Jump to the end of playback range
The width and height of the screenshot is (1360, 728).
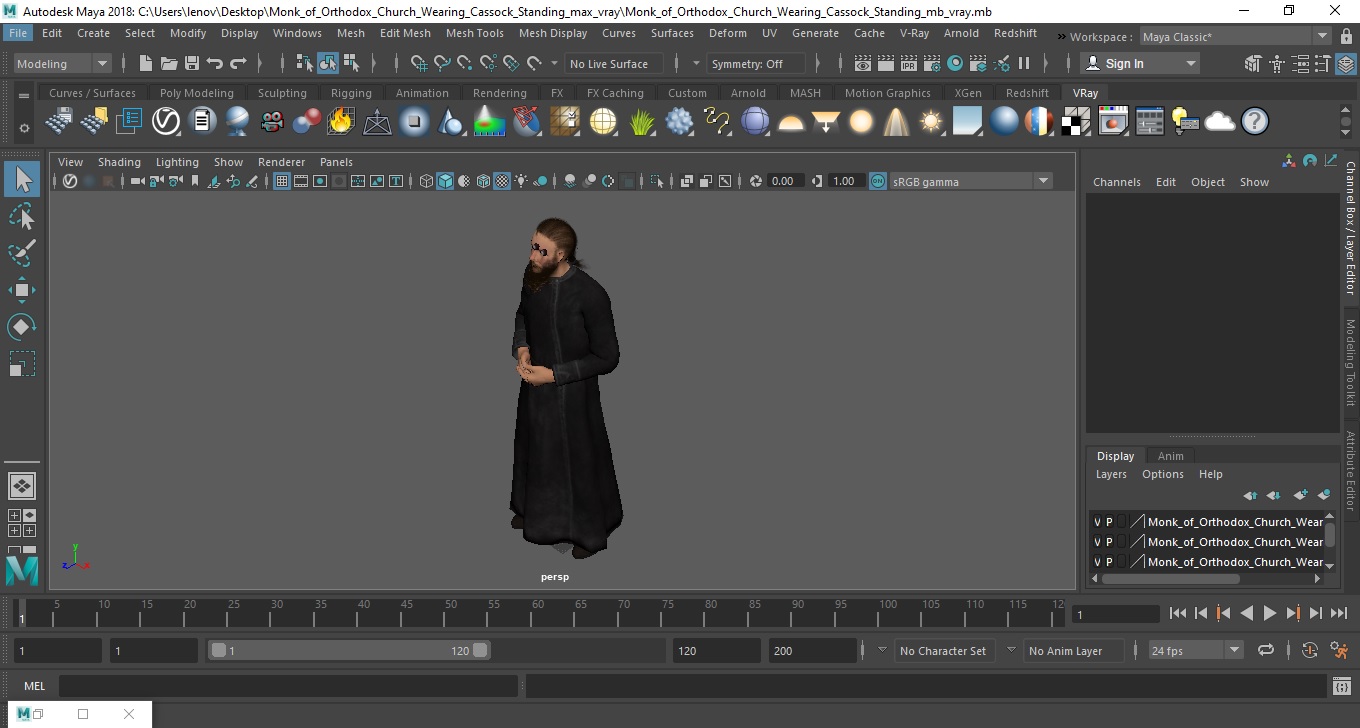(x=1339, y=613)
